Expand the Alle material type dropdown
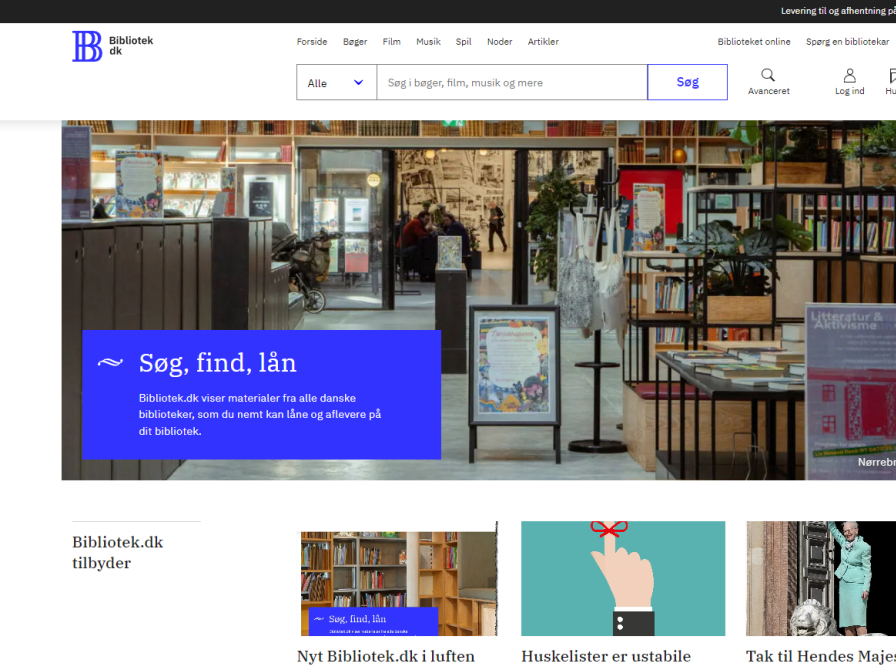 [336, 83]
